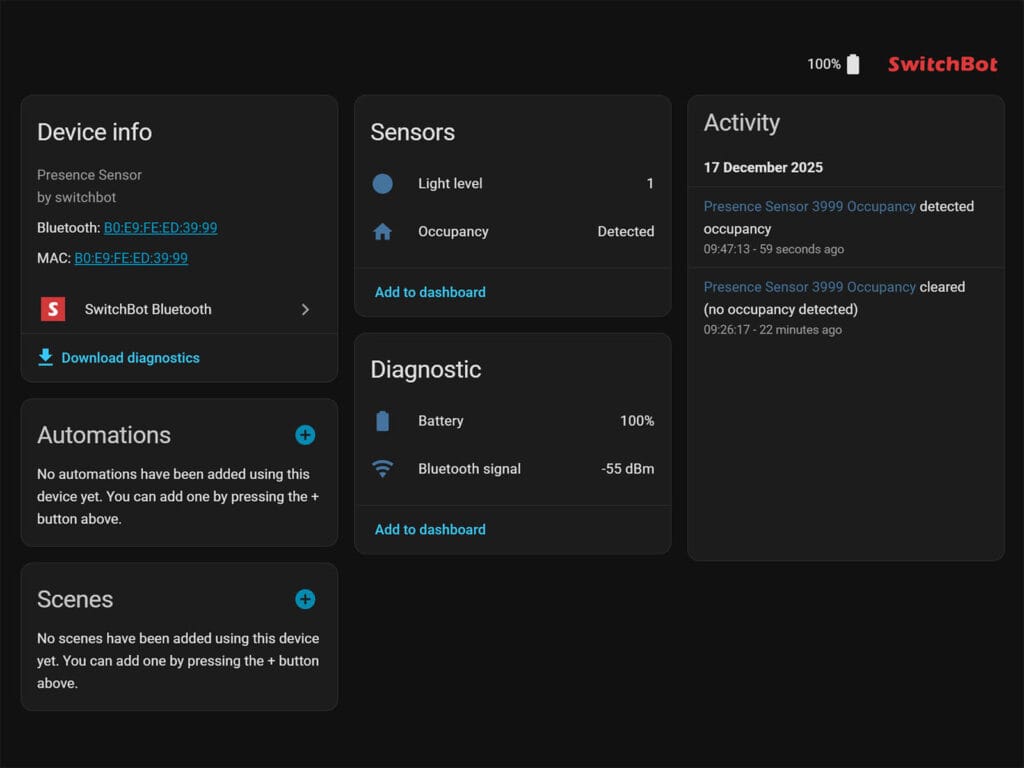Image resolution: width=1024 pixels, height=768 pixels.
Task: Click the battery status icon showing 100%
Action: coord(852,63)
